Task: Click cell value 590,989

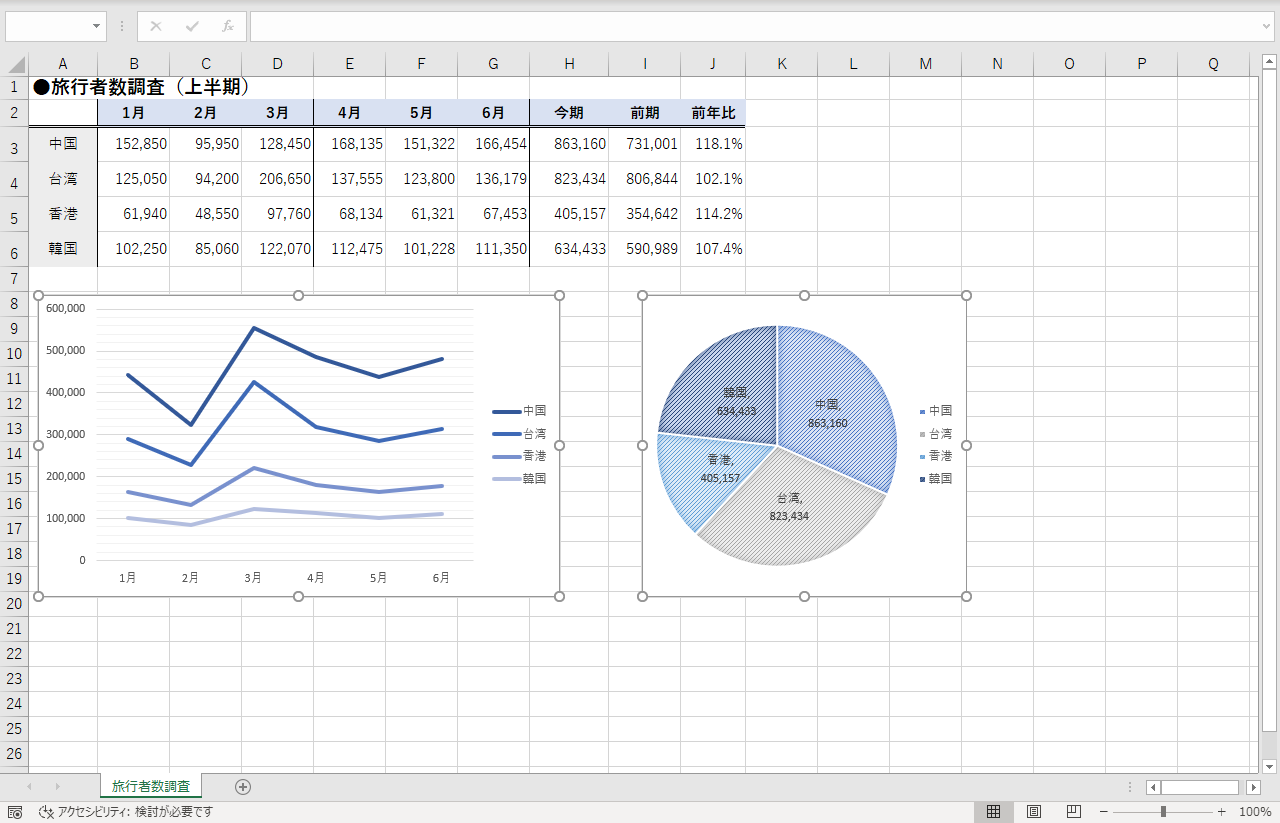Action: coord(645,249)
